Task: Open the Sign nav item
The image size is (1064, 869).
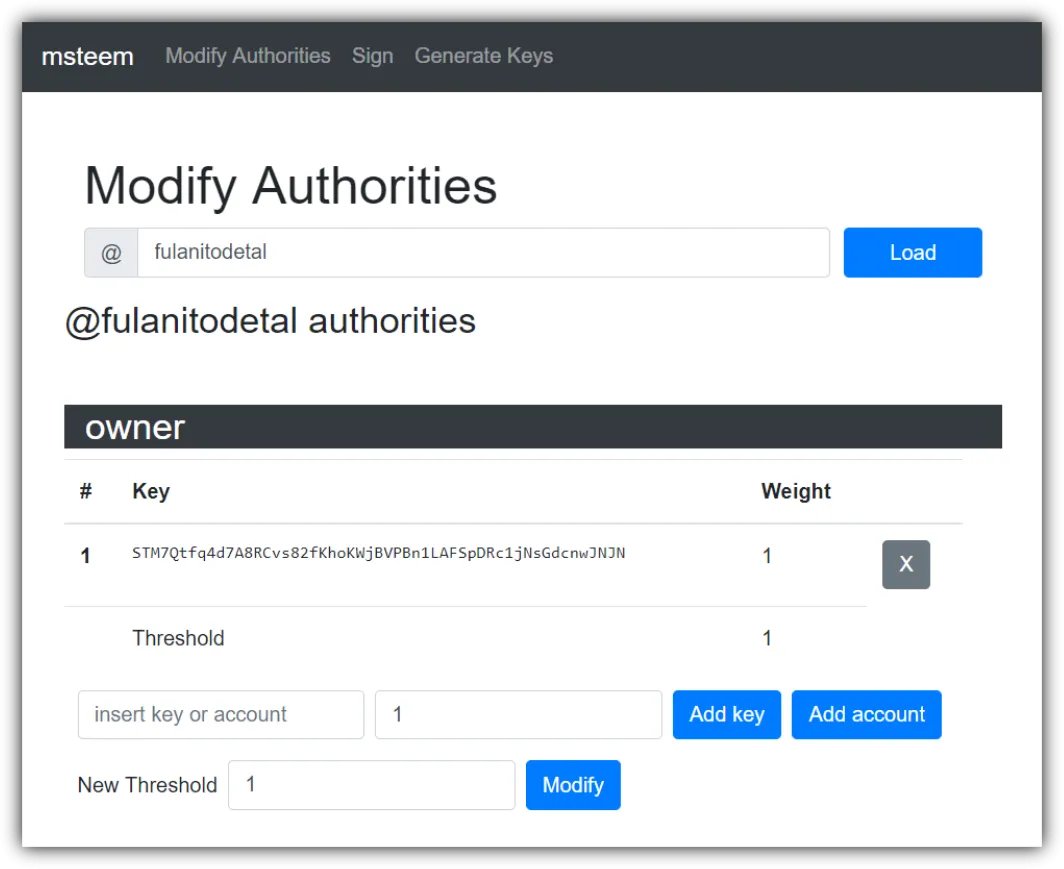Action: [373, 56]
